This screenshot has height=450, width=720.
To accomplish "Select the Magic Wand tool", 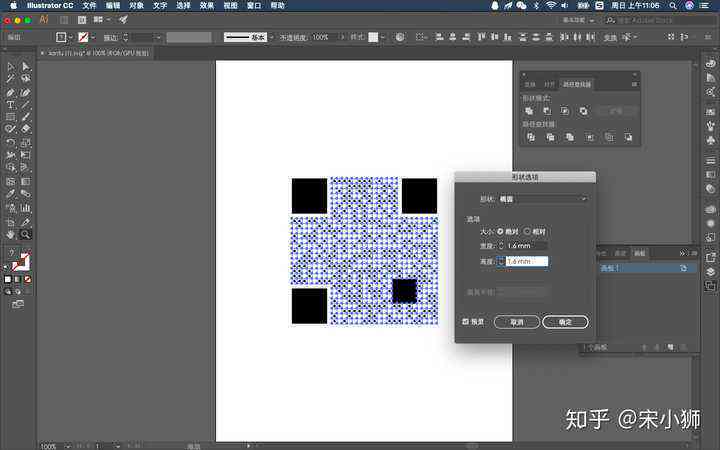I will 11,79.
